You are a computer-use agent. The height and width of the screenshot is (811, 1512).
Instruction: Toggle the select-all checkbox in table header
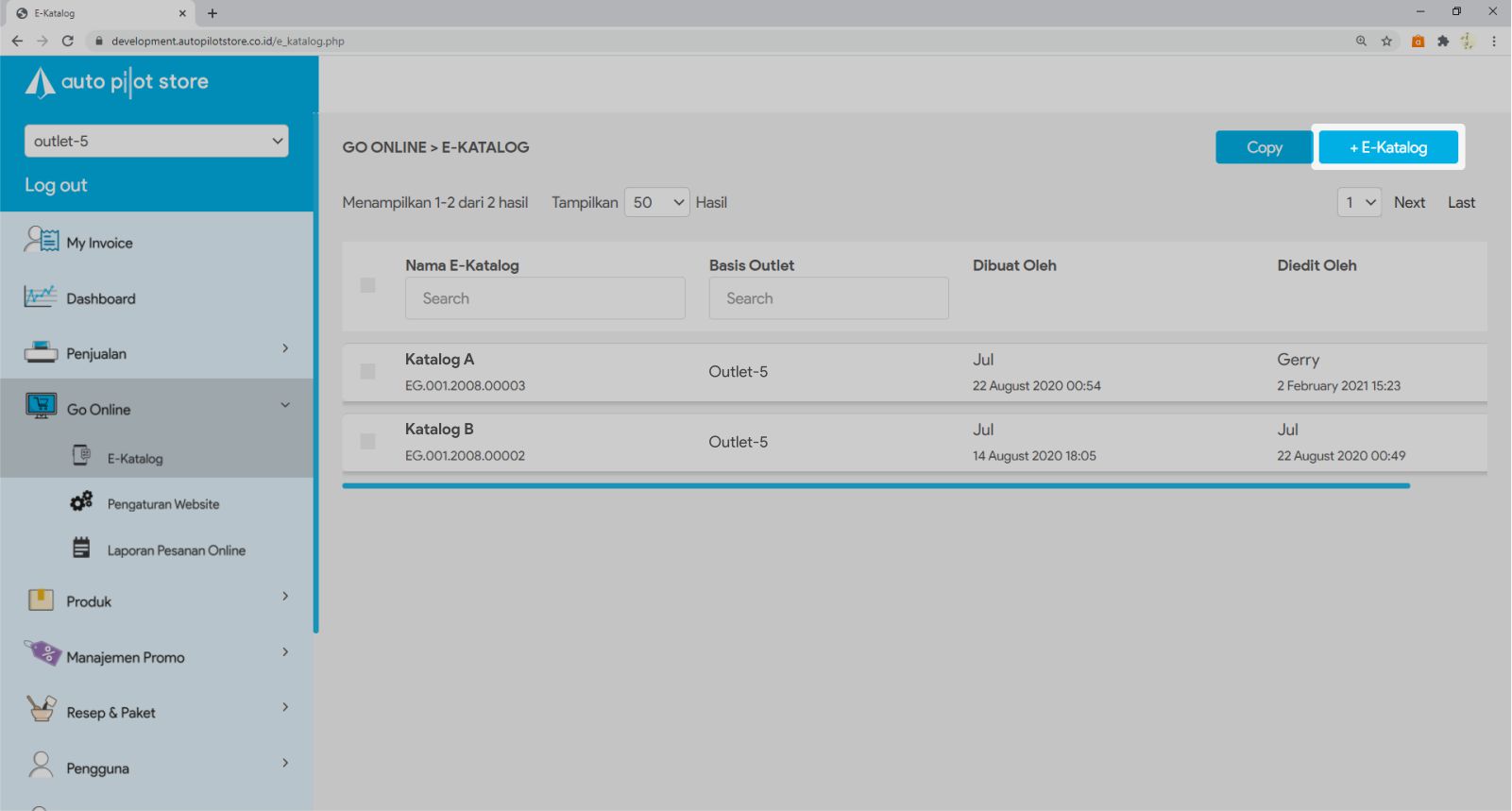(x=368, y=285)
